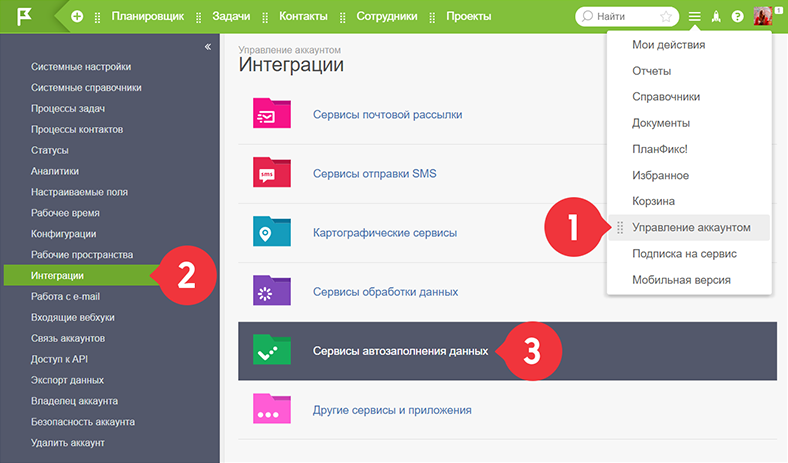This screenshot has width=788, height=463.
Task: Open Настраиваемые поля in sidebar
Action: click(79, 192)
